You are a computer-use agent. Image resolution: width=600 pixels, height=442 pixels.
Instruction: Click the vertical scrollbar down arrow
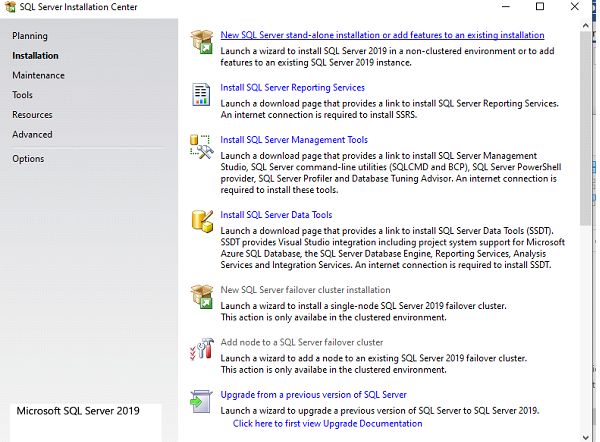[x=586, y=435]
